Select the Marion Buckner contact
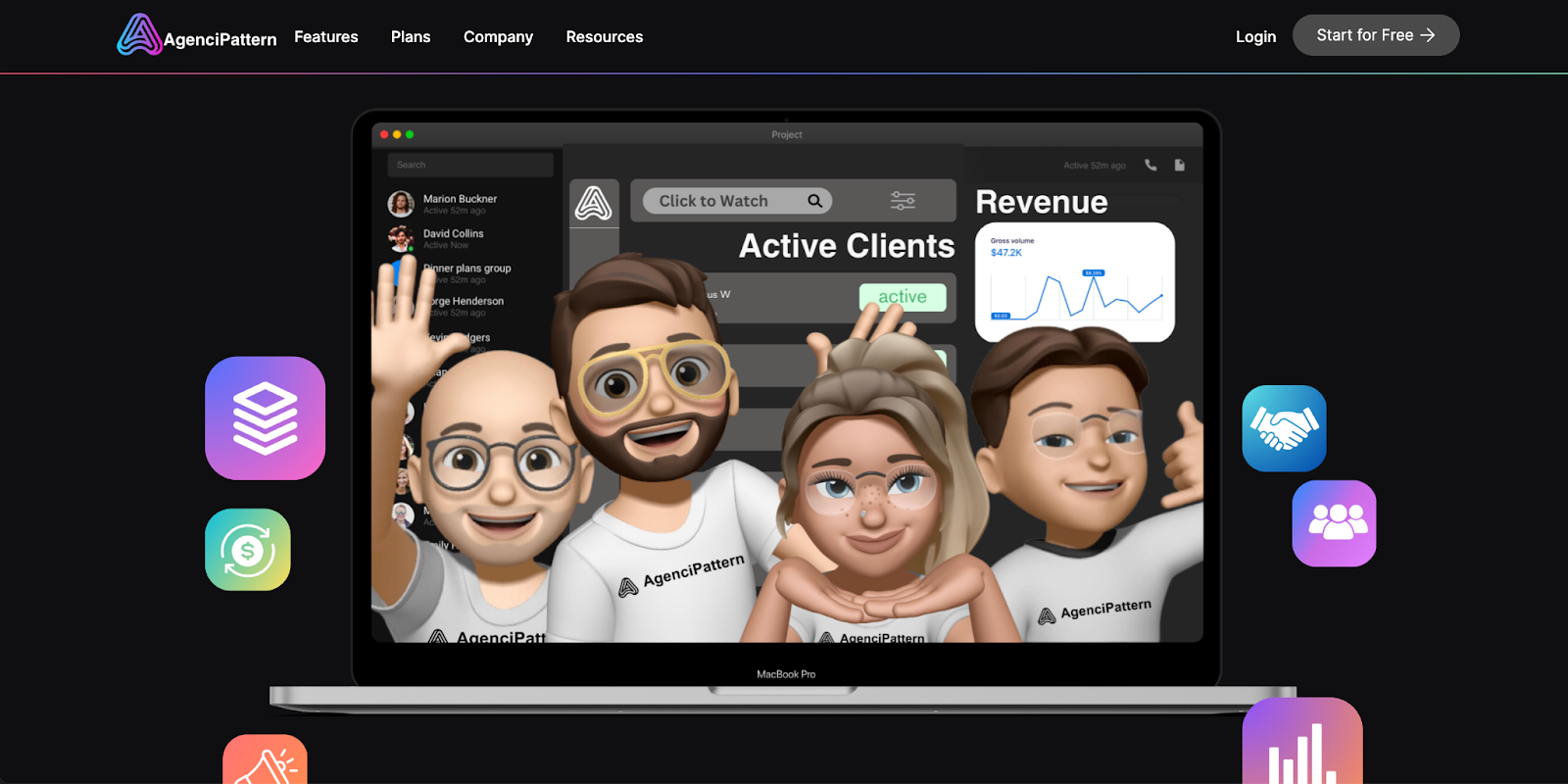This screenshot has width=1568, height=784. tap(472, 204)
